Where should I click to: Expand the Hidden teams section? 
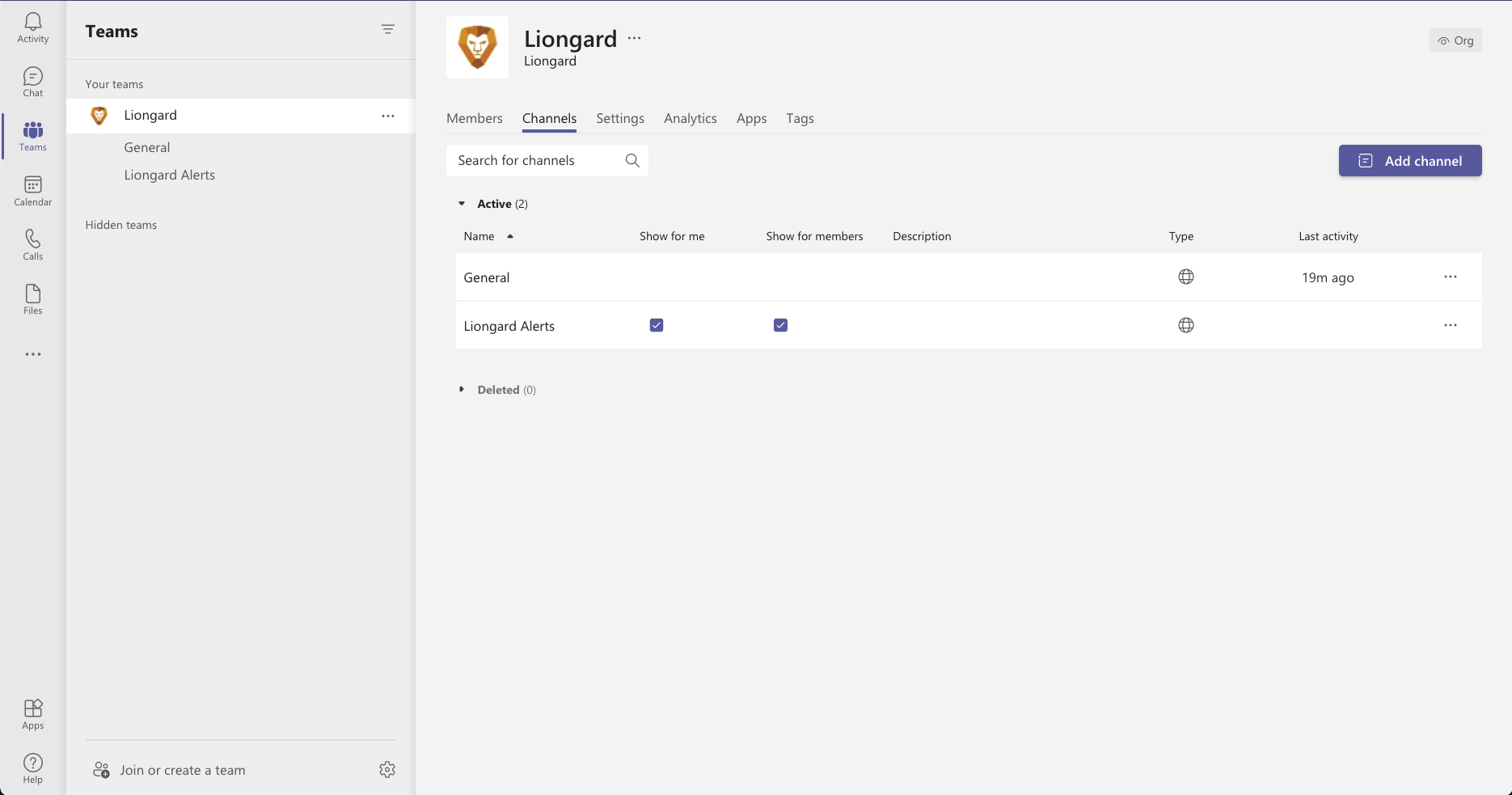coord(121,225)
